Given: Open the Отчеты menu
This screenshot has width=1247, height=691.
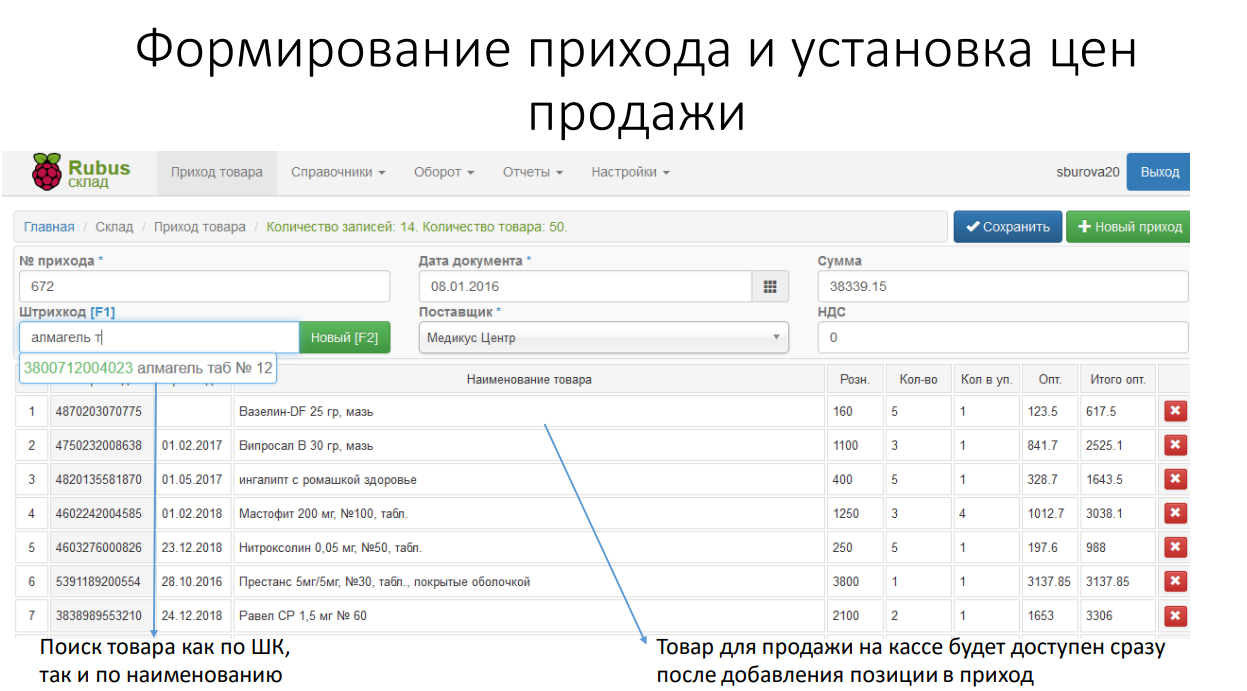Looking at the screenshot, I should [x=532, y=172].
